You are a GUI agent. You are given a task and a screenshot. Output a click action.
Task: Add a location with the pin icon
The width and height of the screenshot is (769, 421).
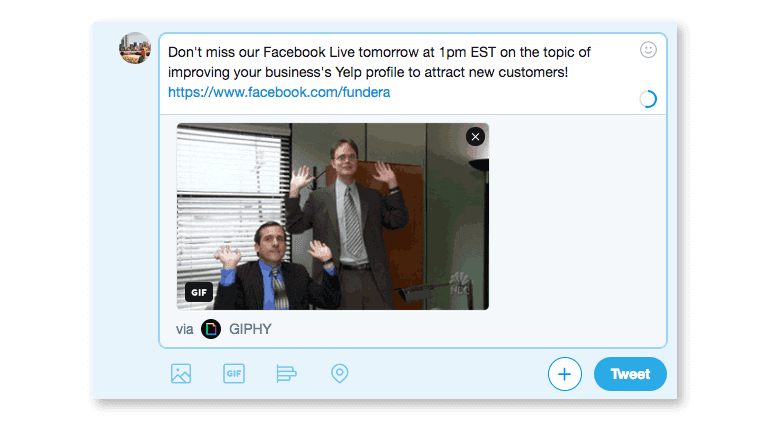tap(340, 374)
